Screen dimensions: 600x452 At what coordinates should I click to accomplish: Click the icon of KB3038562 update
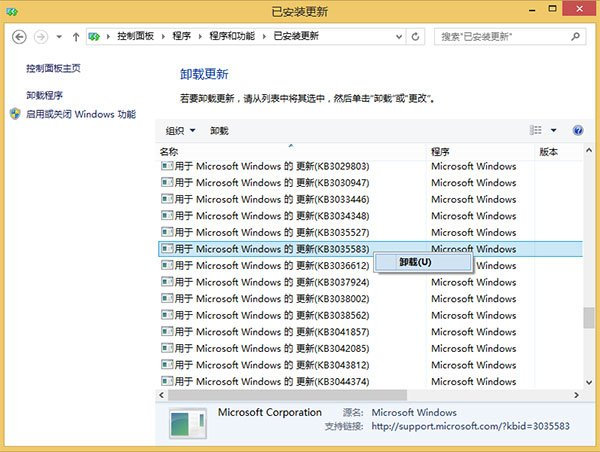pyautogui.click(x=167, y=315)
